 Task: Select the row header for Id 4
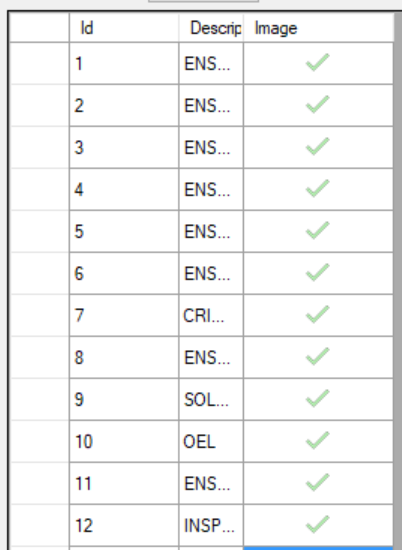click(40, 189)
